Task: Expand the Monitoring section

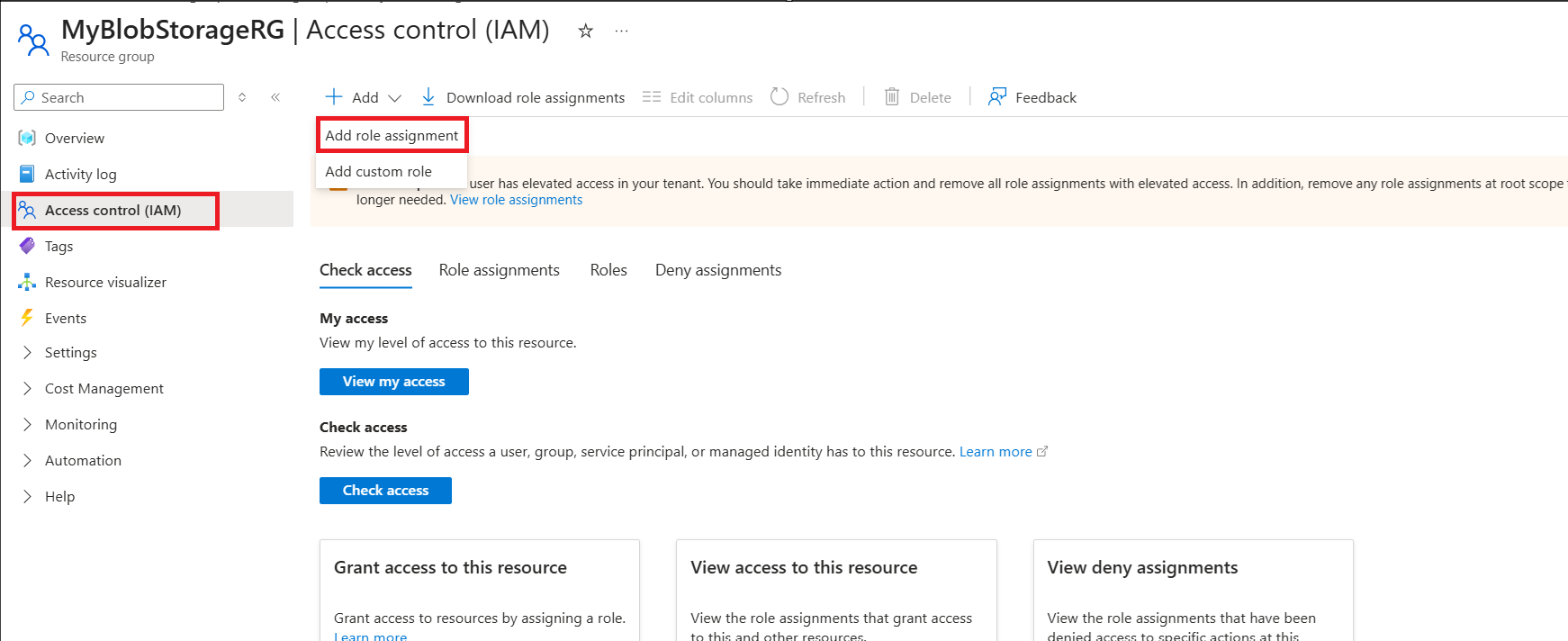Action: tap(27, 424)
